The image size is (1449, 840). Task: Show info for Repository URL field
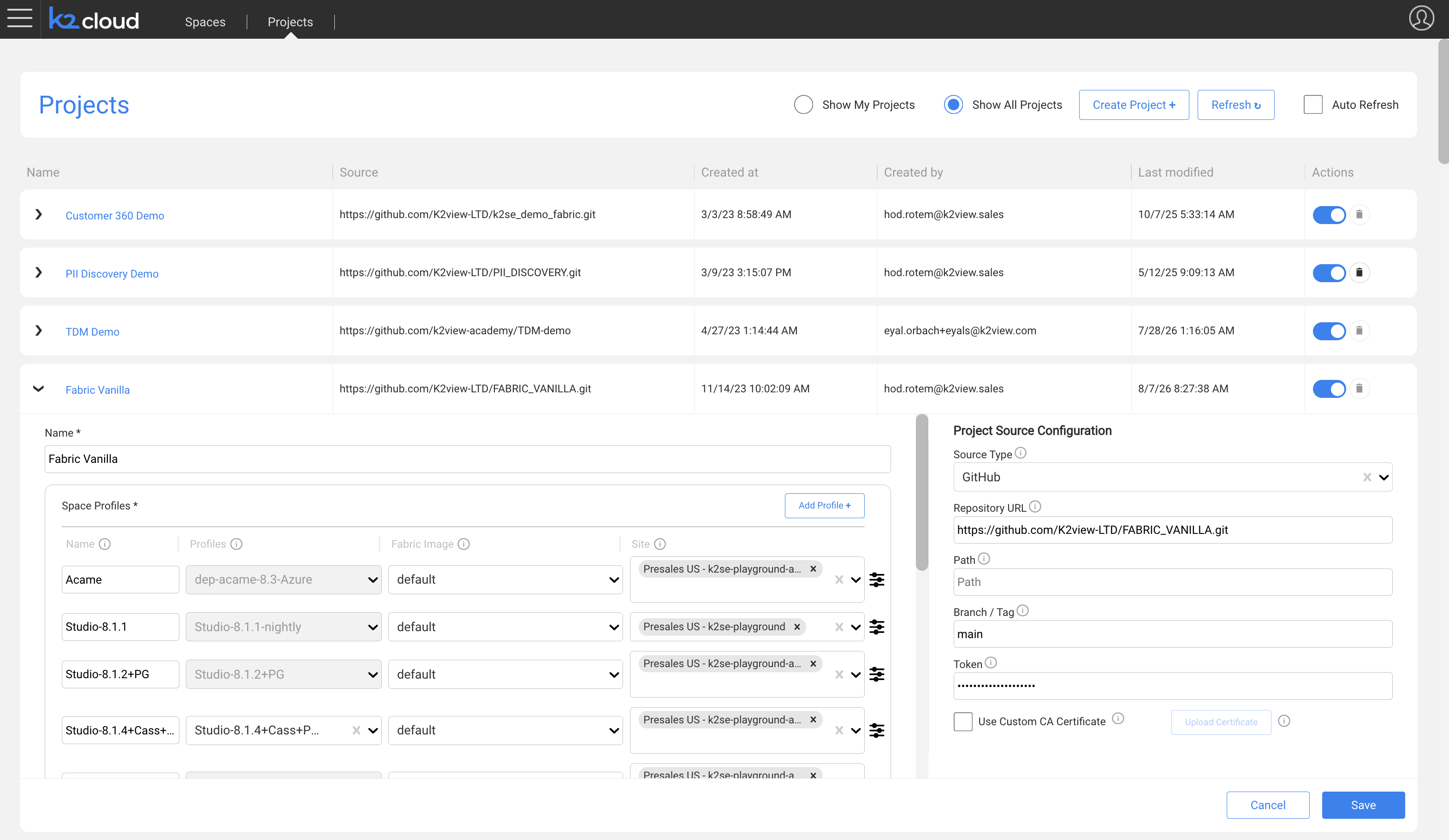1035,507
